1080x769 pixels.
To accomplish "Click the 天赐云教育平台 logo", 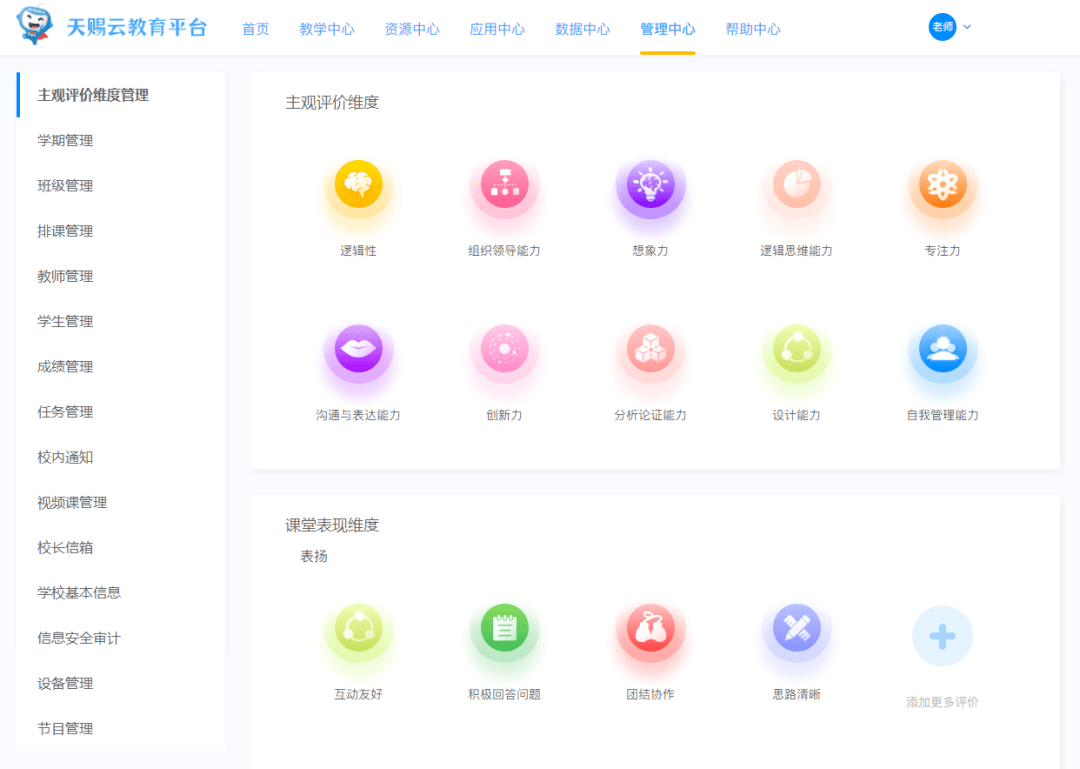I will pos(112,27).
